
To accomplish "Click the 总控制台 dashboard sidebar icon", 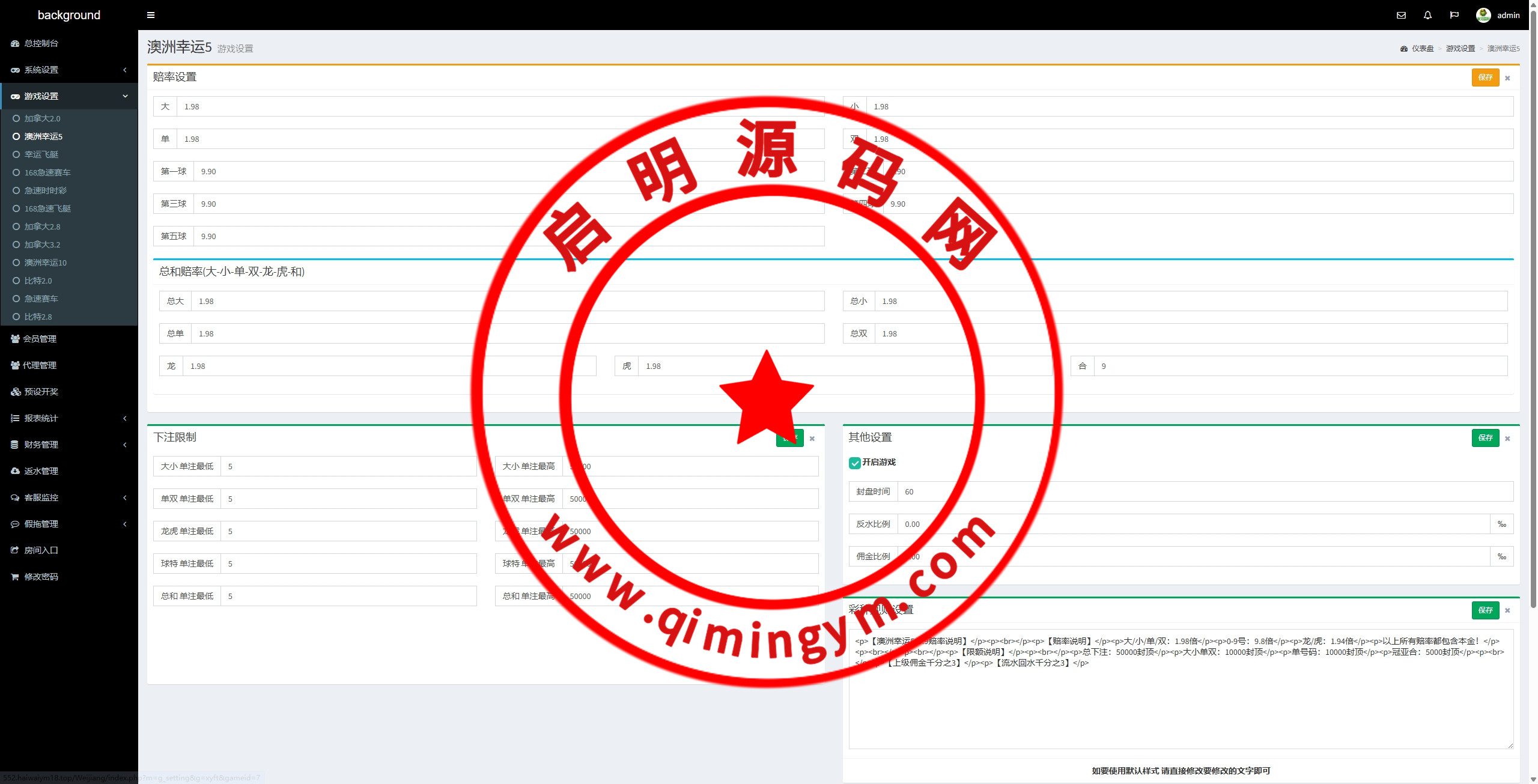I will 15,43.
